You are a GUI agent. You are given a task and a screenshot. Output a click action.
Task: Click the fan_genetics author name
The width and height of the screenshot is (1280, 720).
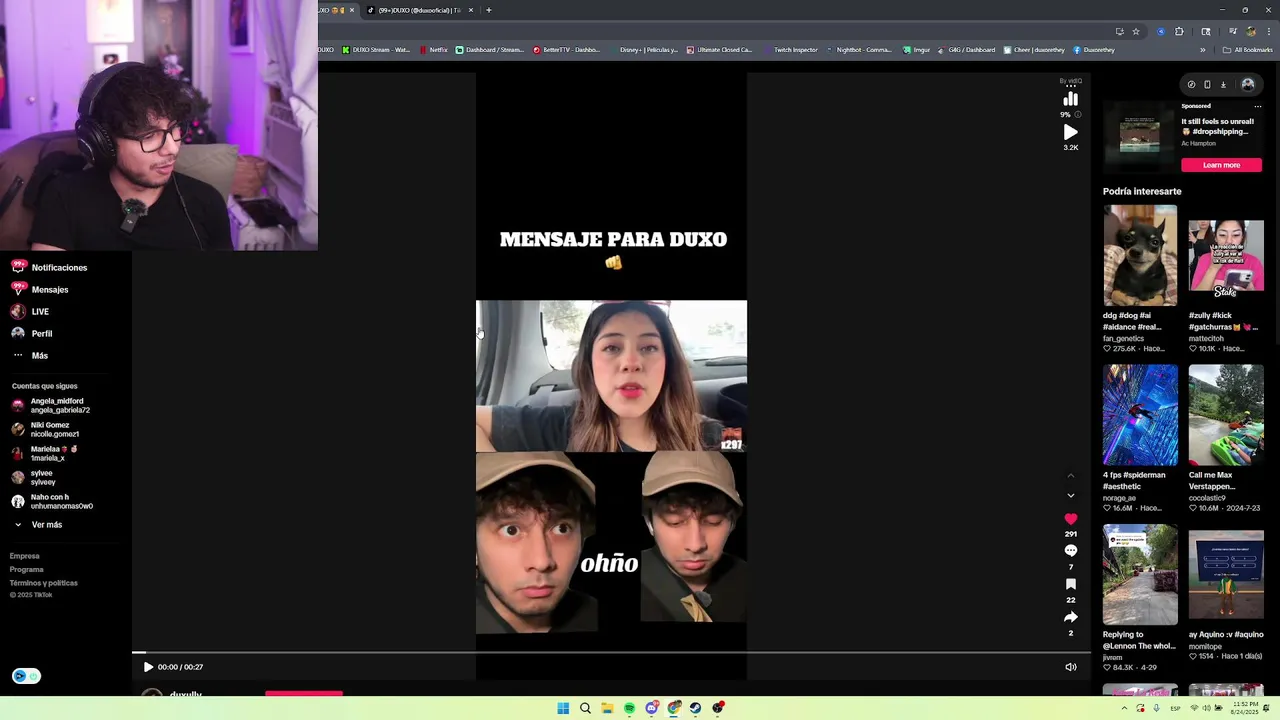[x=1123, y=338]
